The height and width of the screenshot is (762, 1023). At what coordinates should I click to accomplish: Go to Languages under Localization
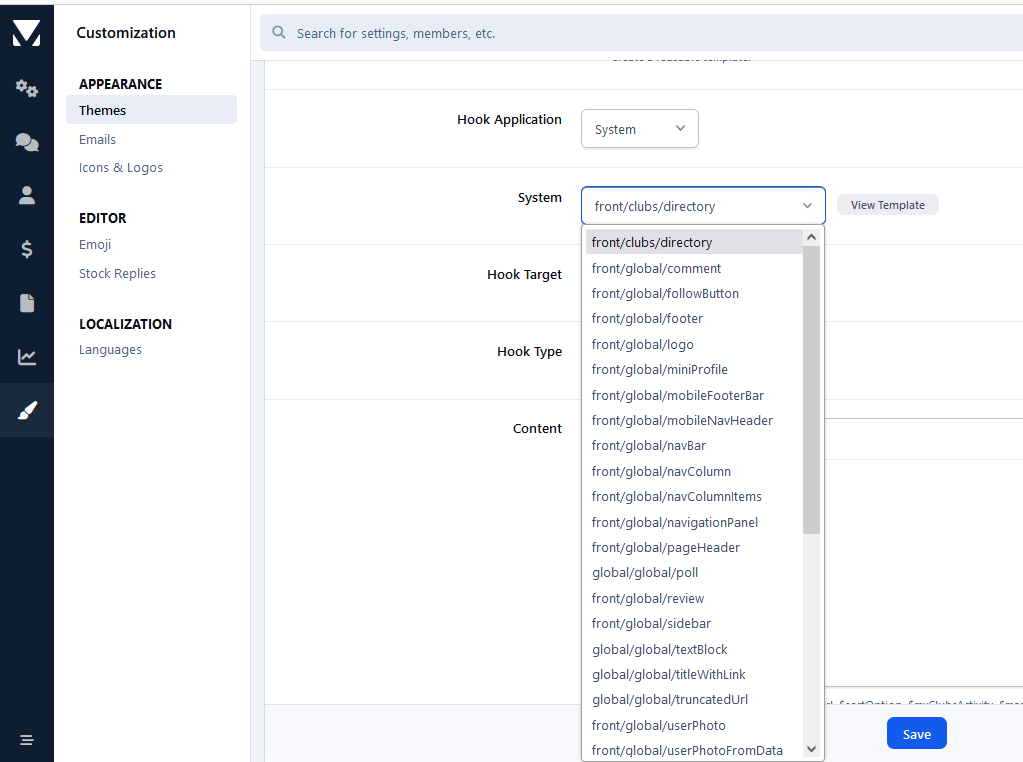click(110, 350)
